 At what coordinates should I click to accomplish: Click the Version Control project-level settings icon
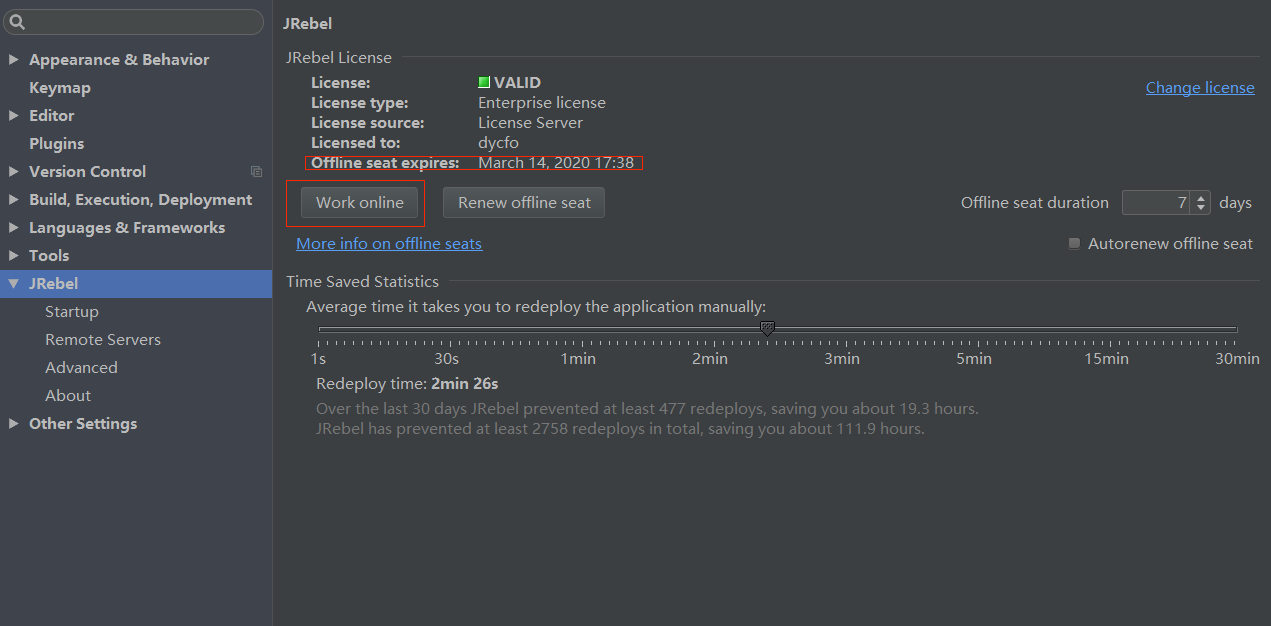(256, 172)
